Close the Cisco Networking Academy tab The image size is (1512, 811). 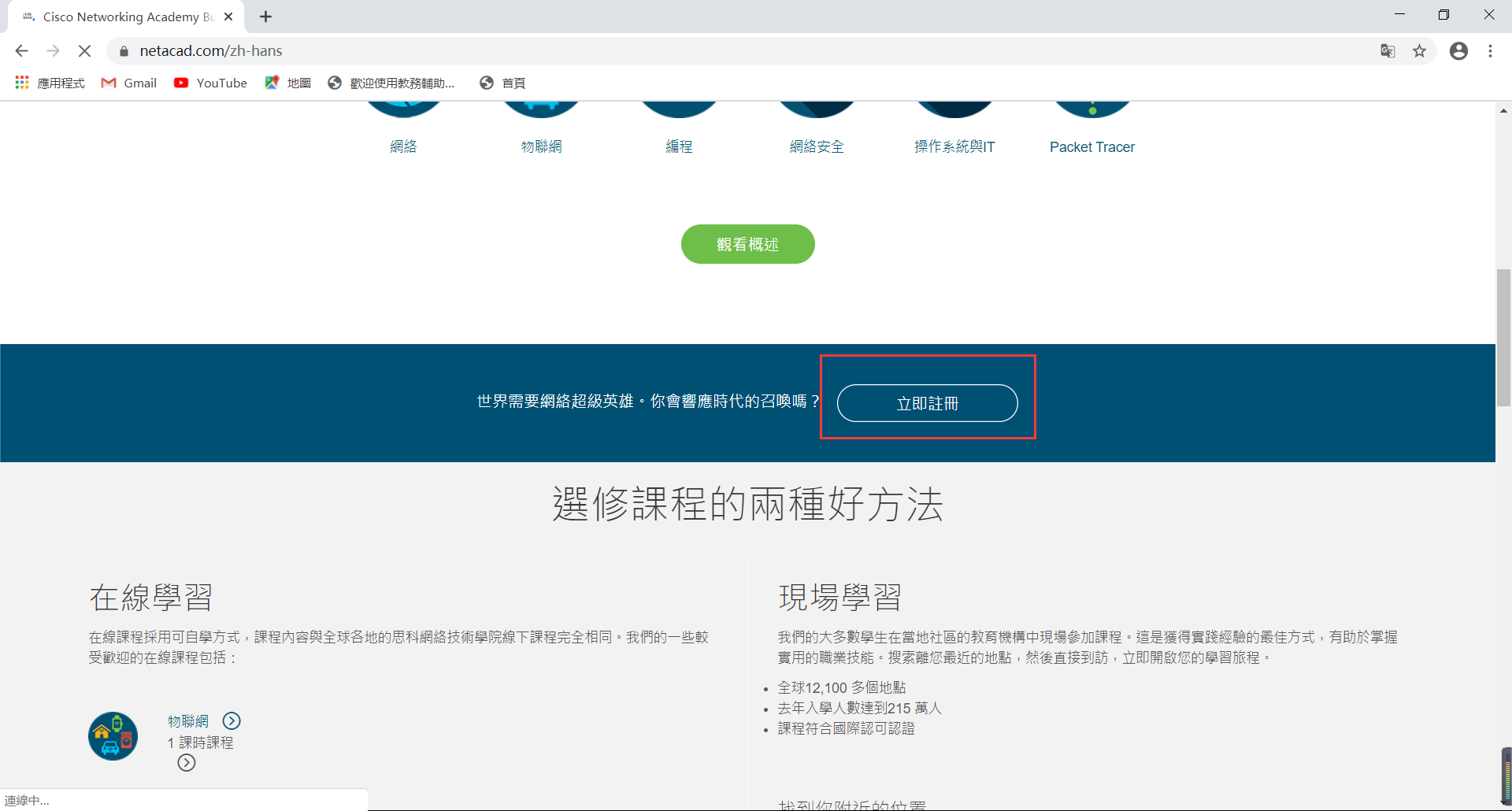tap(228, 17)
